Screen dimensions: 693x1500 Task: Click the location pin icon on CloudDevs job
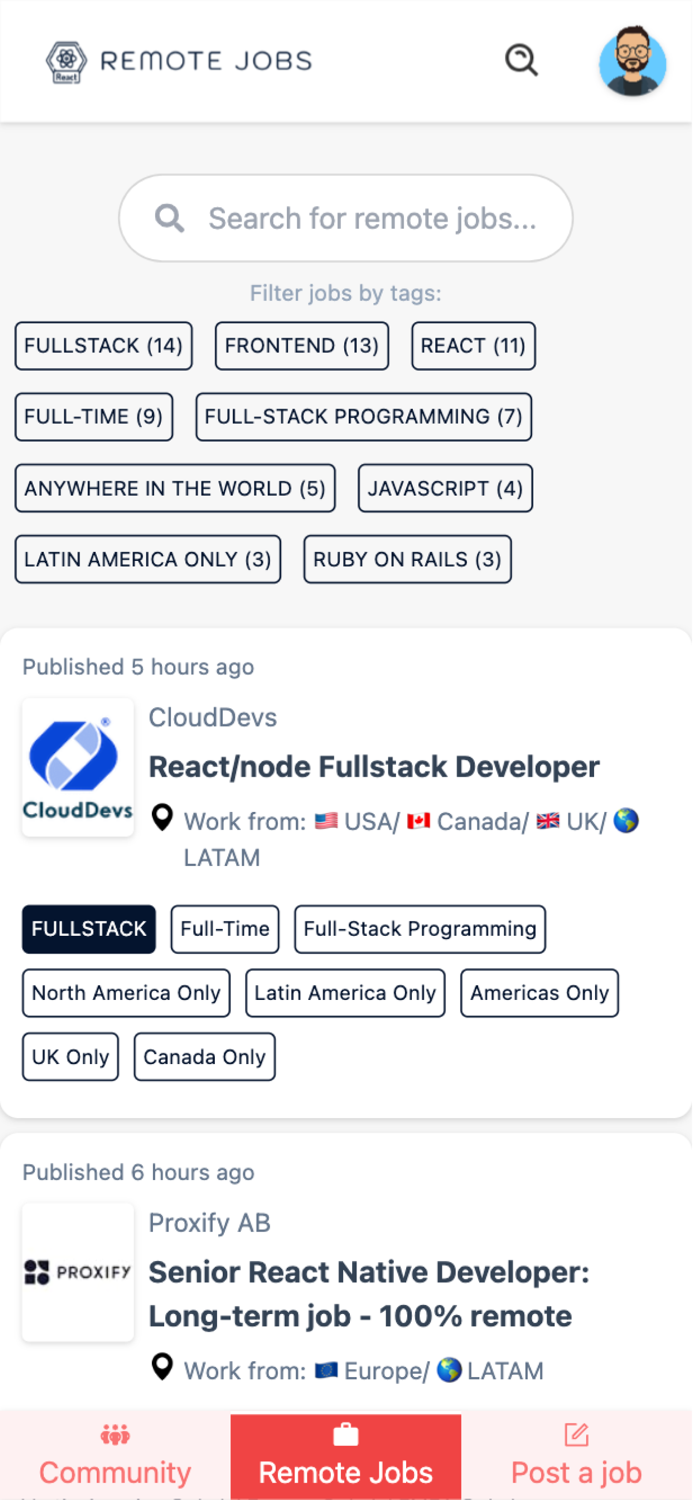click(162, 820)
